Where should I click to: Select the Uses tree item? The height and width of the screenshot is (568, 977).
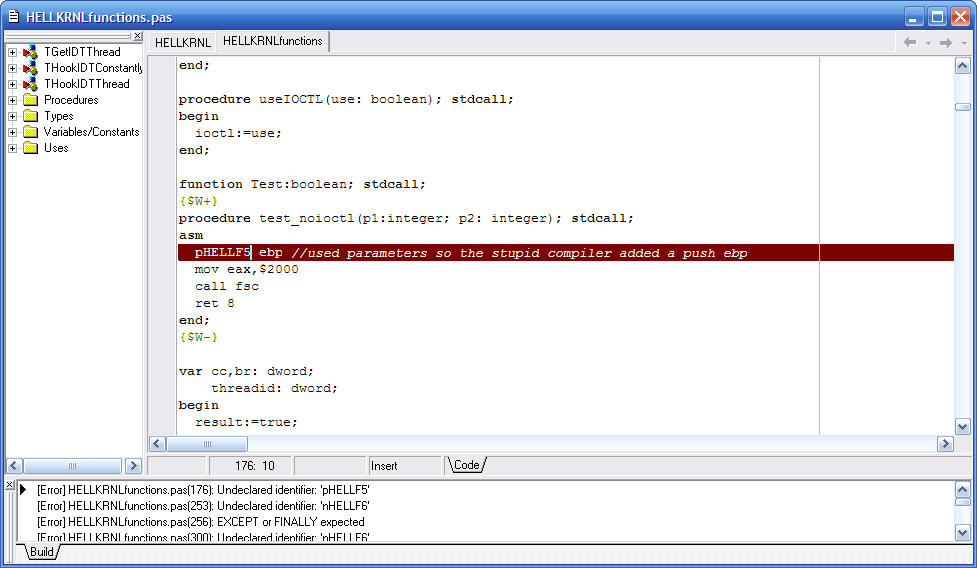(56, 148)
